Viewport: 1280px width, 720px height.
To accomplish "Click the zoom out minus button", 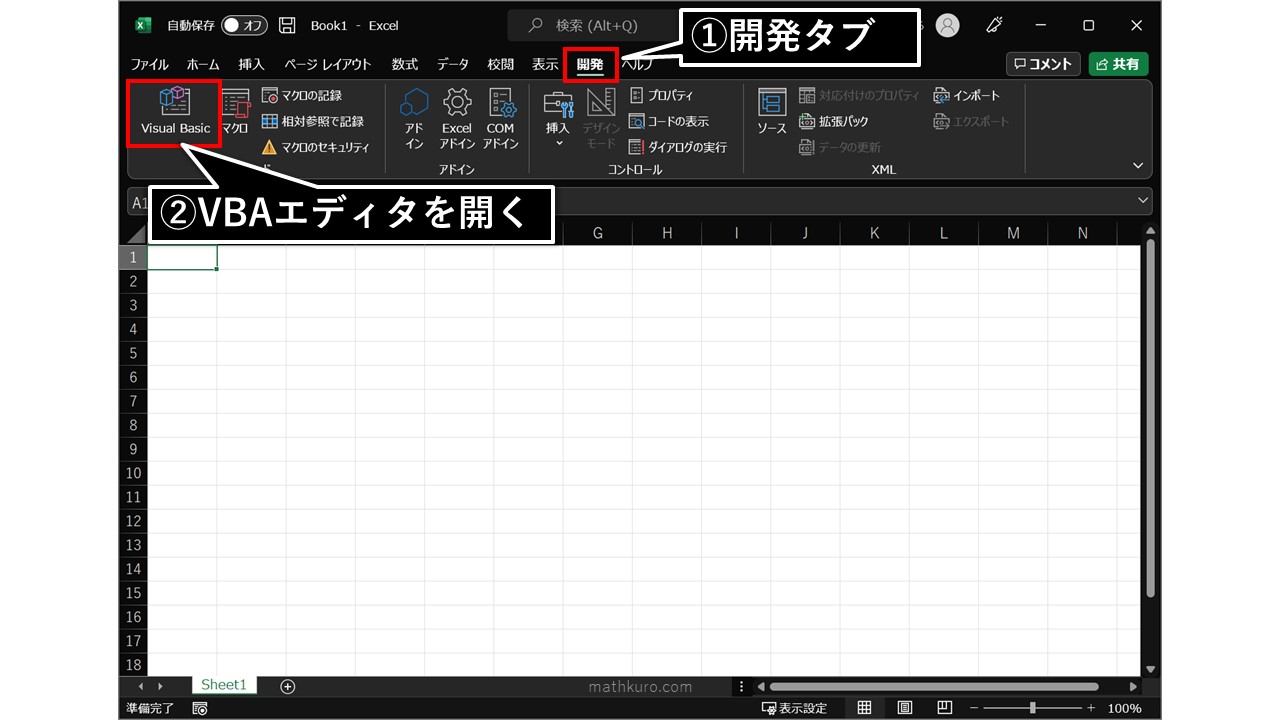I will pyautogui.click(x=974, y=708).
